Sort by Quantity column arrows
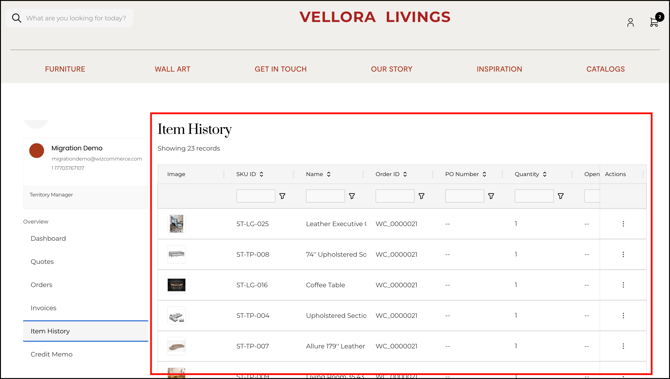 pyautogui.click(x=544, y=174)
